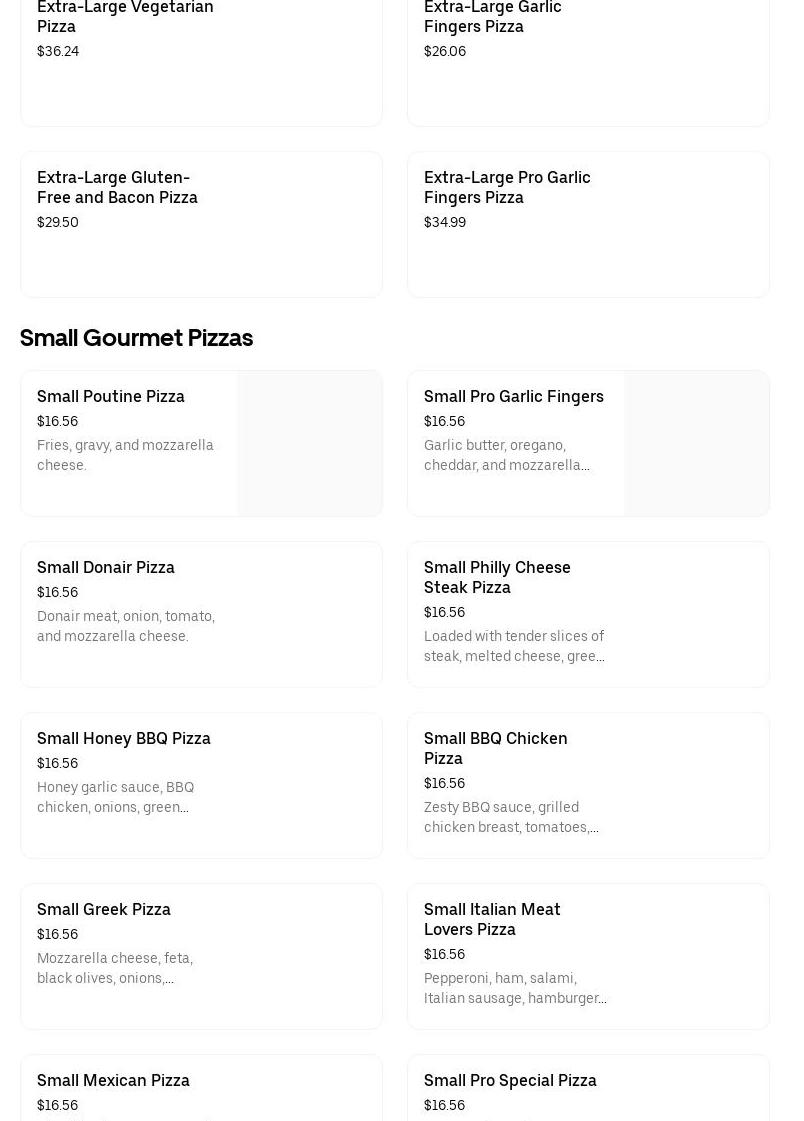Open the Small Pro Garlic Fingers title
Viewport: 804px width, 1121px height.
[513, 396]
